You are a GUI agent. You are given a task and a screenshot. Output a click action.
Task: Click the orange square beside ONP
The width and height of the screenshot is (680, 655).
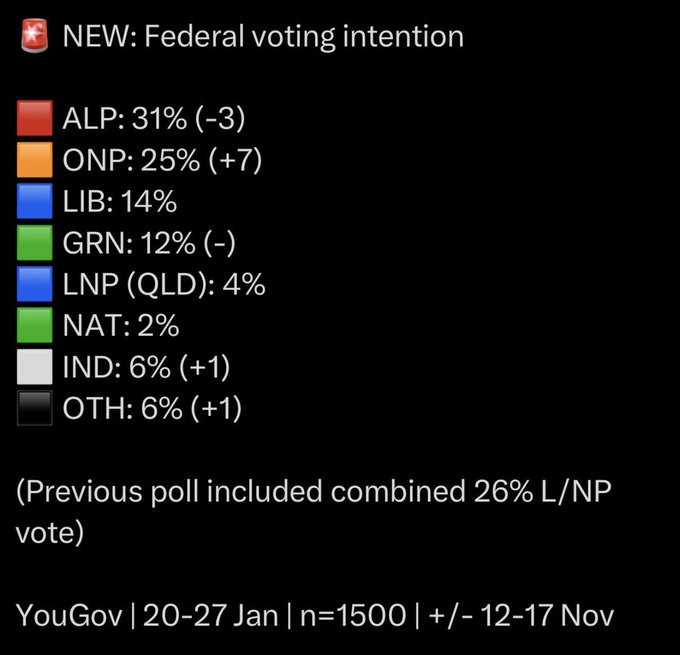click(x=34, y=161)
